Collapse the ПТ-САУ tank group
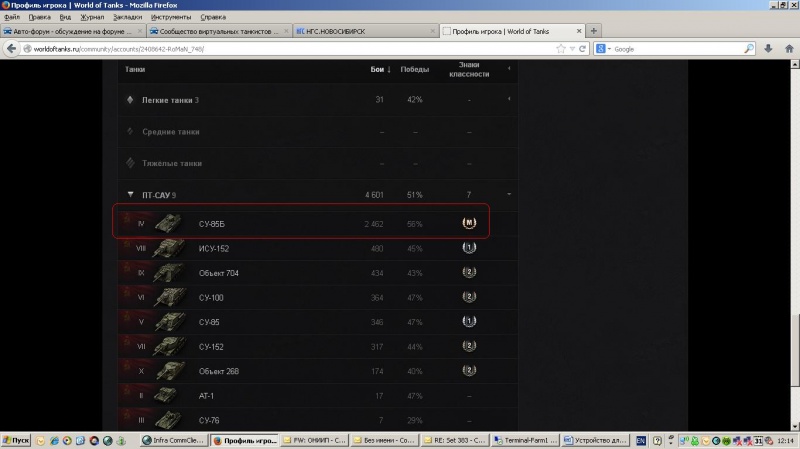Viewport: 800px width, 449px height. (x=131, y=194)
